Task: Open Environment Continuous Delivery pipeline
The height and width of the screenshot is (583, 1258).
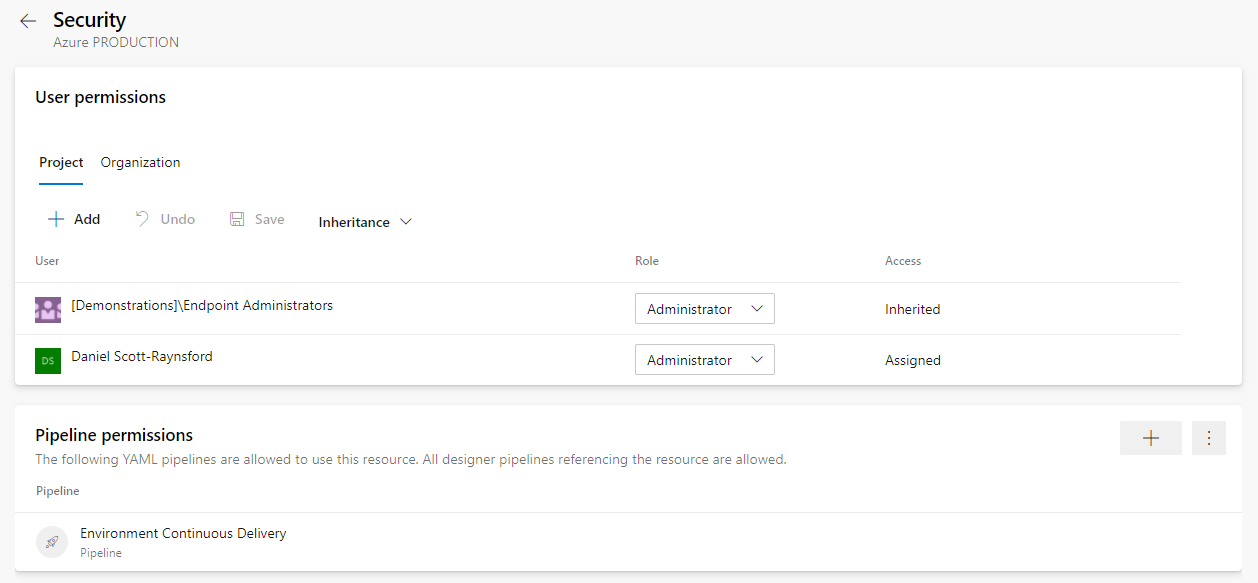Action: (x=183, y=534)
